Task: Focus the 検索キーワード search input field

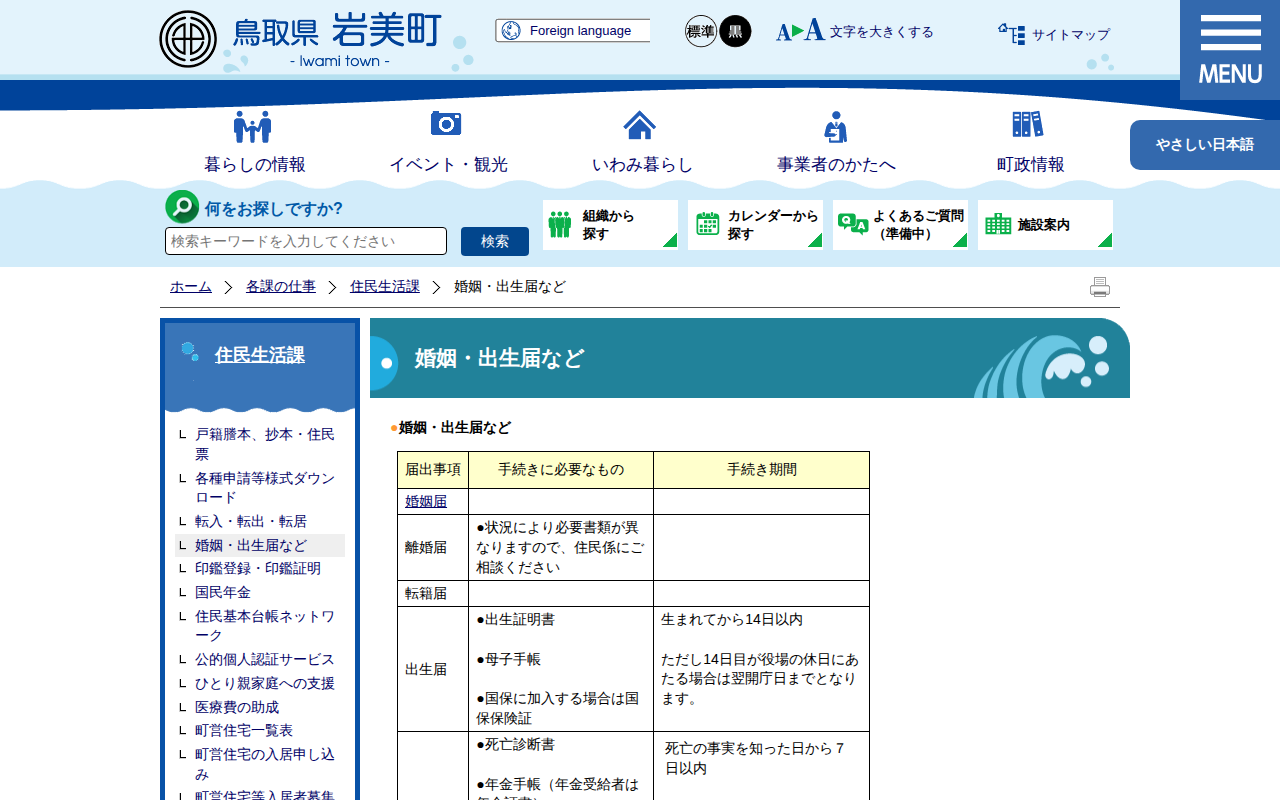Action: pos(306,241)
